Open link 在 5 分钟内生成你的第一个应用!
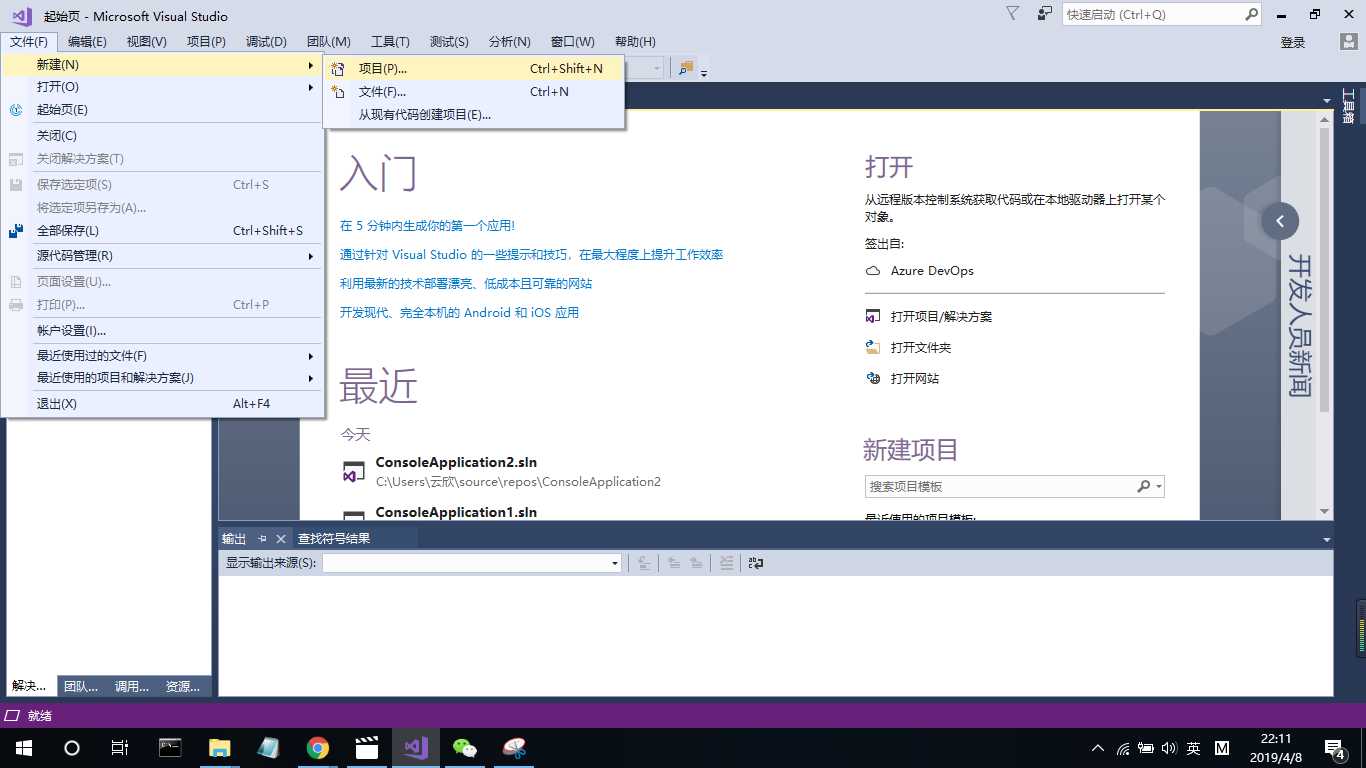The image size is (1366, 768). 427,226
